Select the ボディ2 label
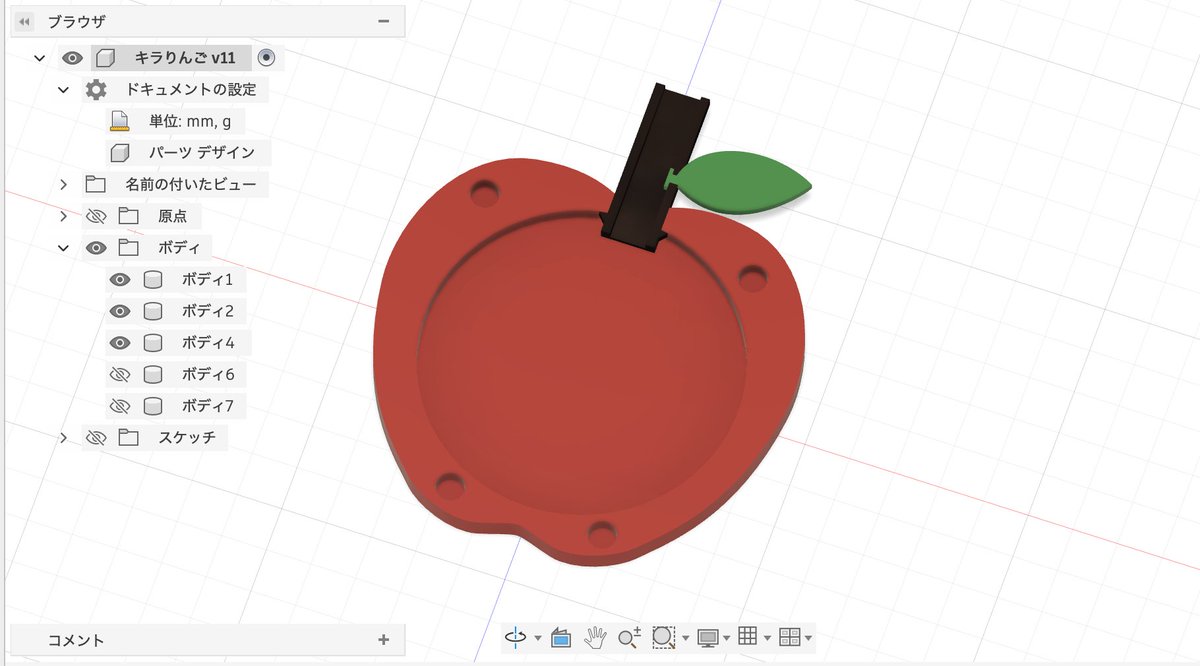 [208, 311]
